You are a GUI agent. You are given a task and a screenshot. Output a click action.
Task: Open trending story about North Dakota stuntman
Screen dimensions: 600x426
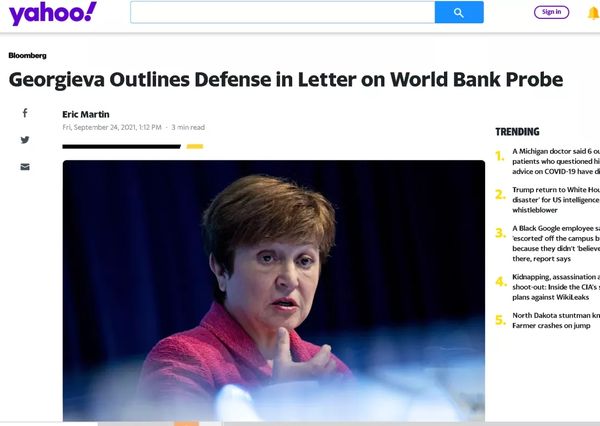(x=555, y=320)
